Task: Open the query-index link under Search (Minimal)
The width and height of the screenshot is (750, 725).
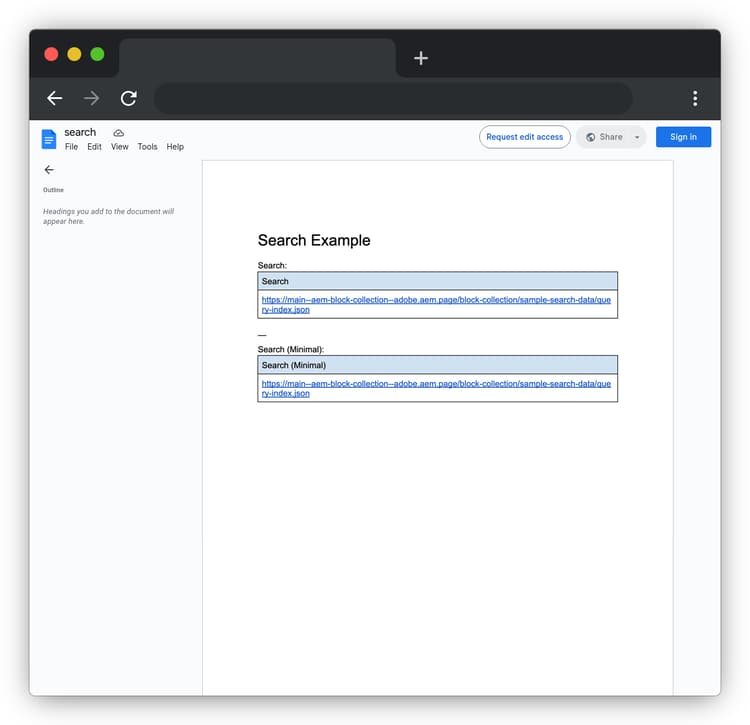Action: 435,384
